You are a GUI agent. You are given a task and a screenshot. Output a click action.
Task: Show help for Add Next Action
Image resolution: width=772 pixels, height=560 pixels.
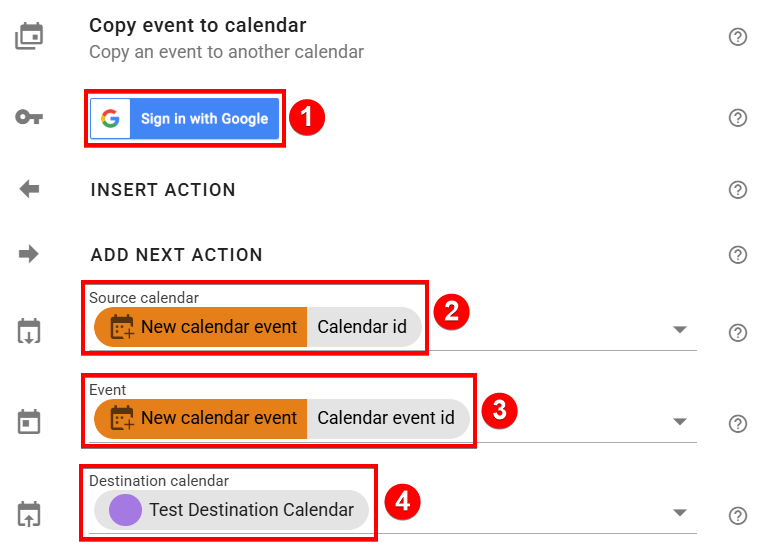point(738,254)
